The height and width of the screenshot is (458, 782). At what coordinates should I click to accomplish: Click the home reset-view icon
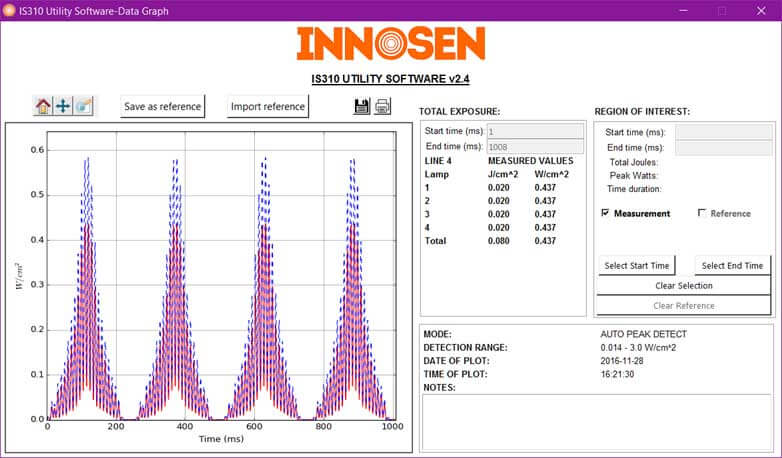coord(43,106)
